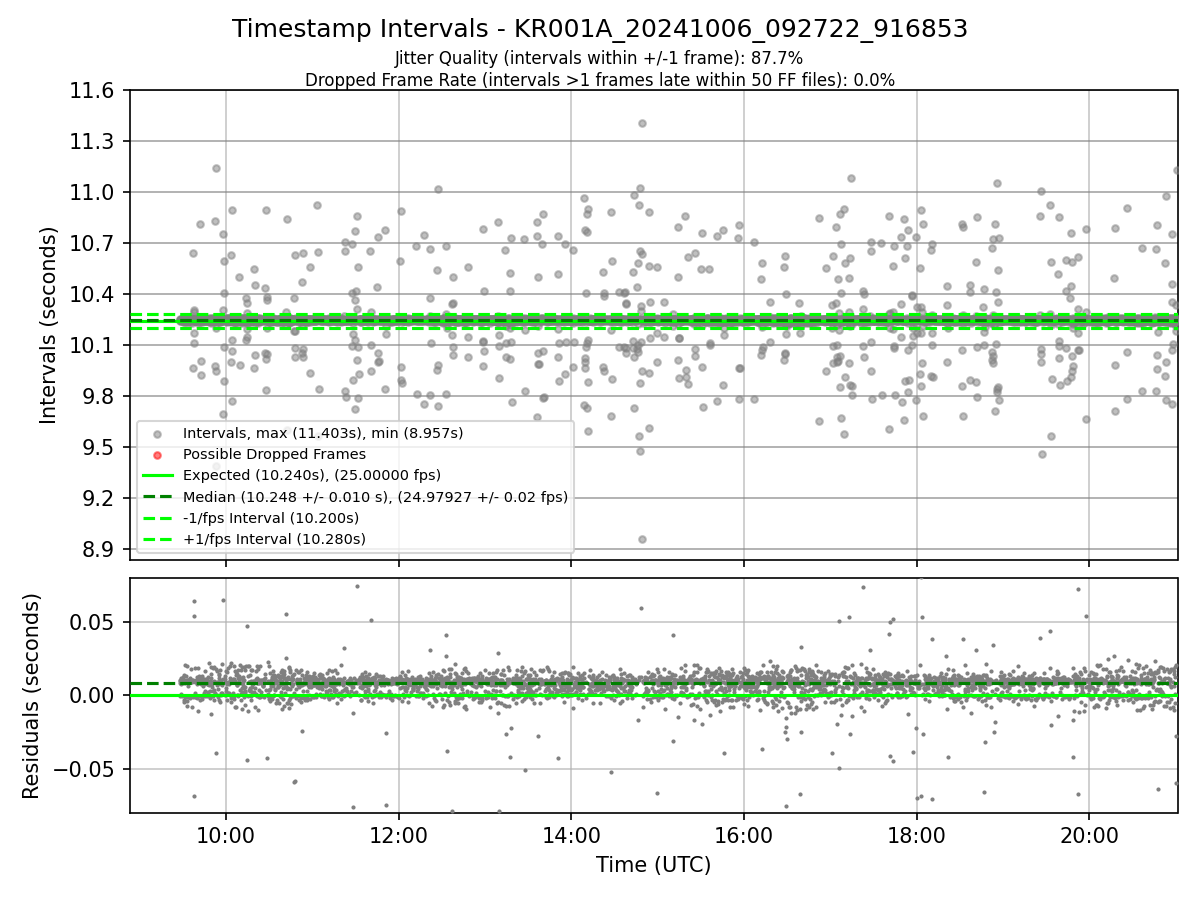
Task: Click the minimum interval point near 8.96 seconds
Action: pyautogui.click(x=642, y=539)
